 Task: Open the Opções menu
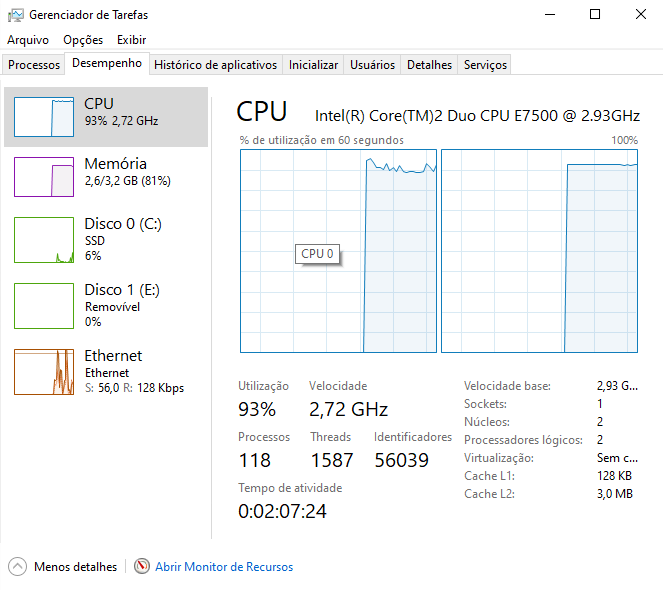83,40
